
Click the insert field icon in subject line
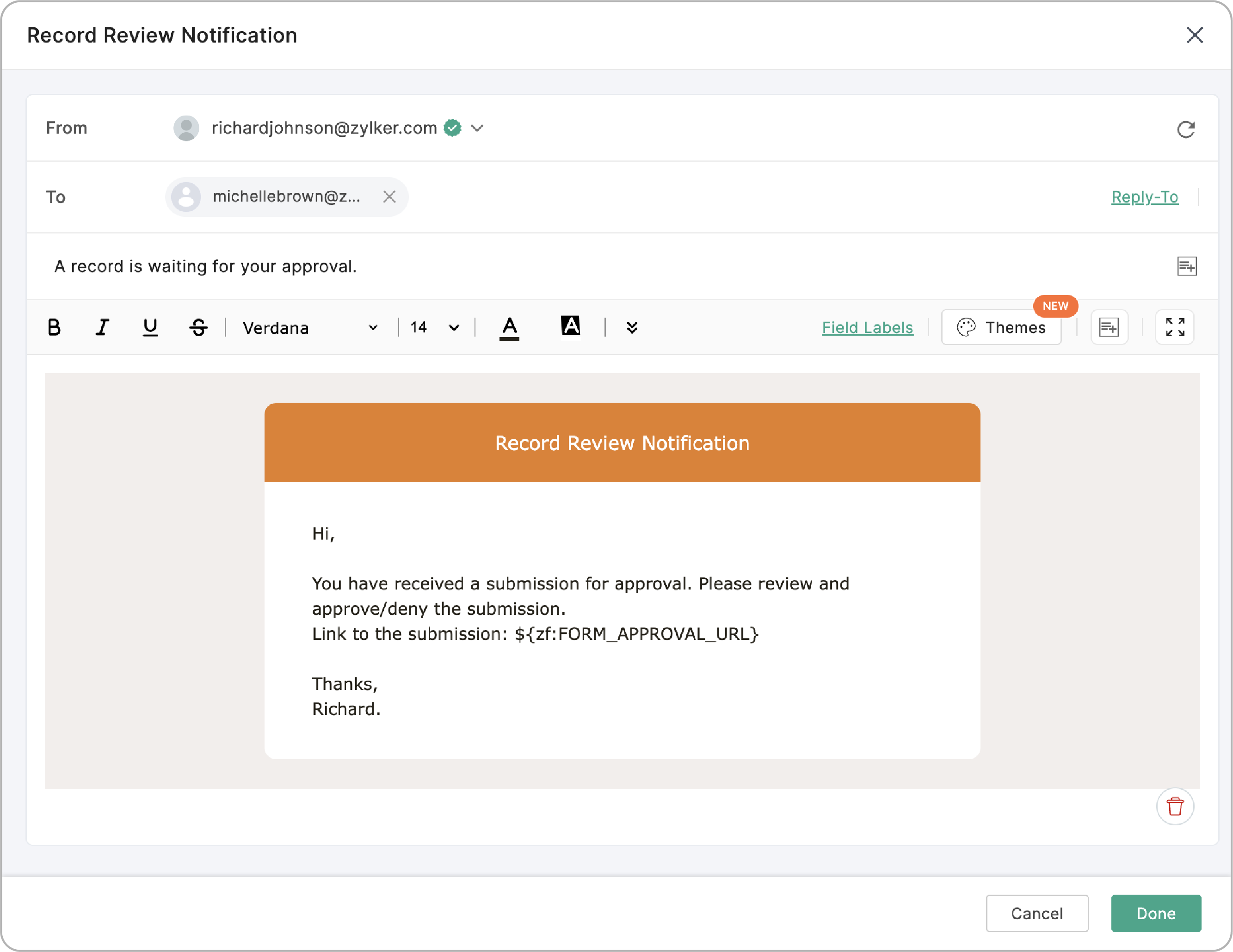coord(1187,266)
